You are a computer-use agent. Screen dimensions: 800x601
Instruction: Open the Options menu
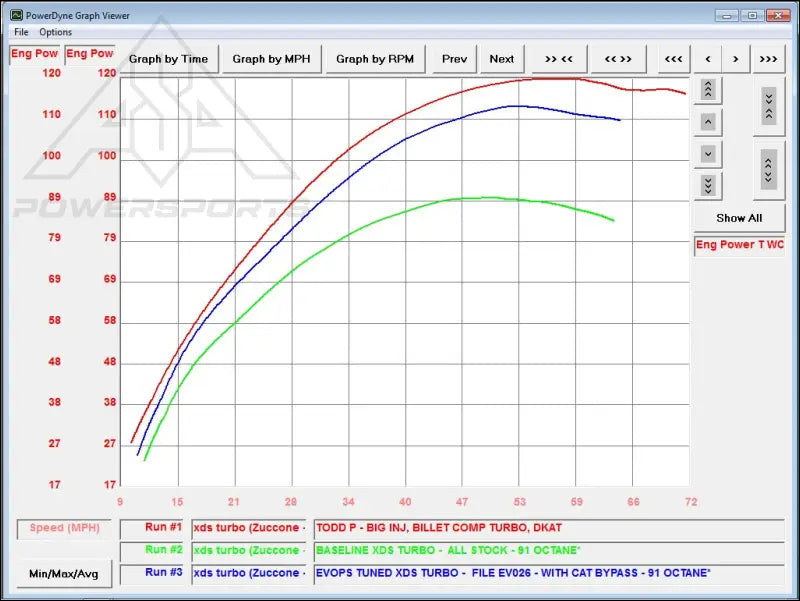55,31
